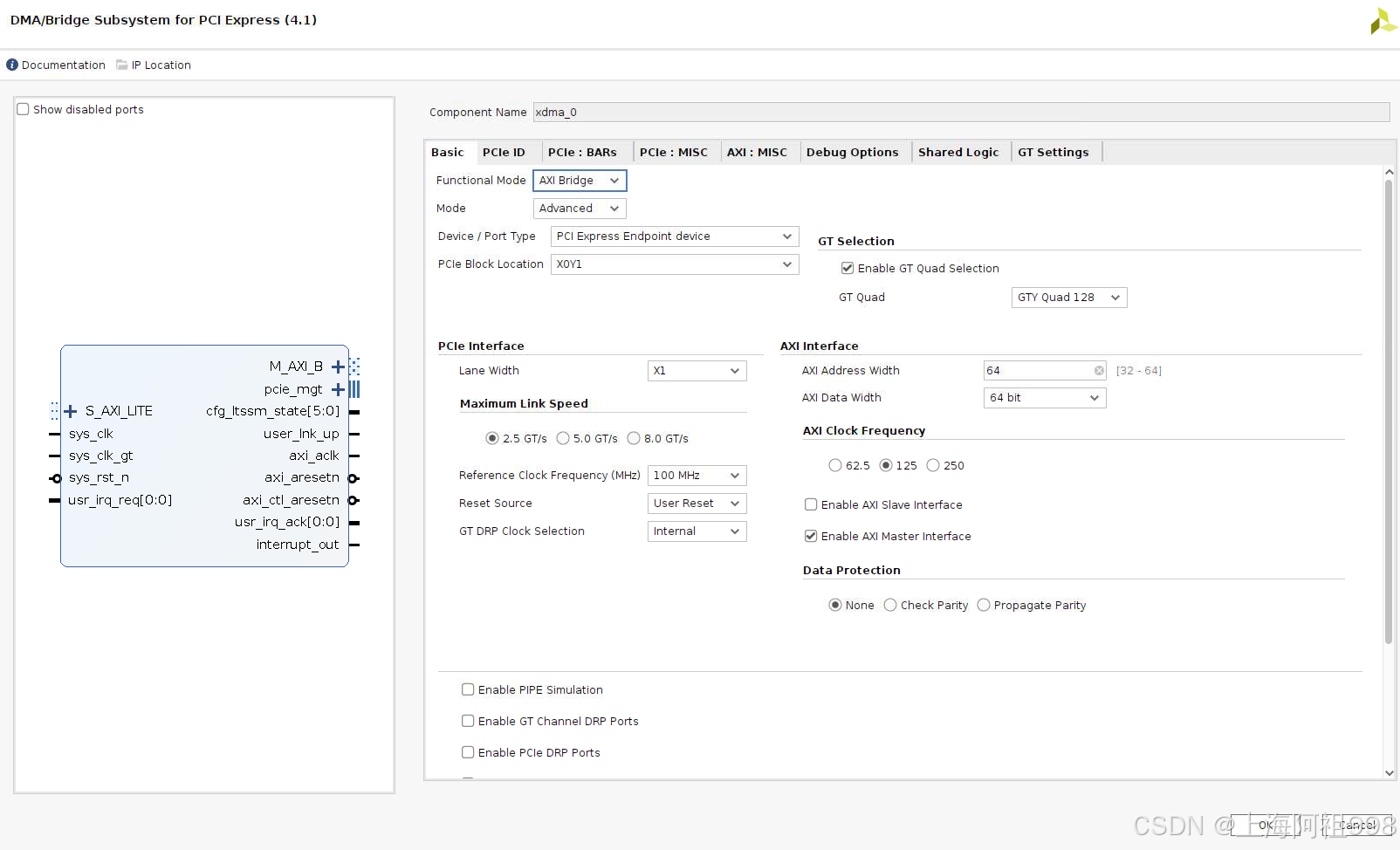Click the scrollbar up arrow
Viewport: 1400px width, 850px height.
click(x=1389, y=173)
